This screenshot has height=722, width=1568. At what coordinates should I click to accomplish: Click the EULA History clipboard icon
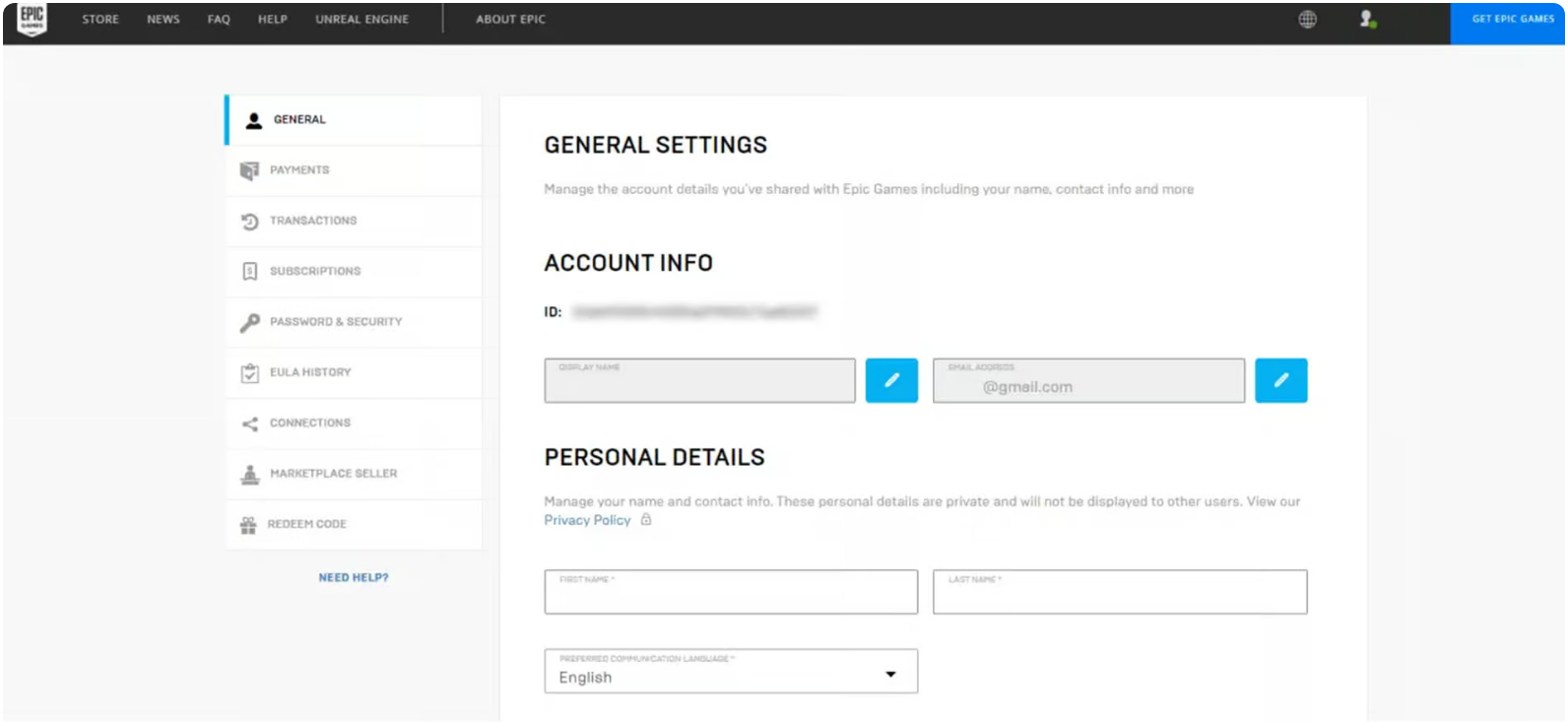[249, 372]
